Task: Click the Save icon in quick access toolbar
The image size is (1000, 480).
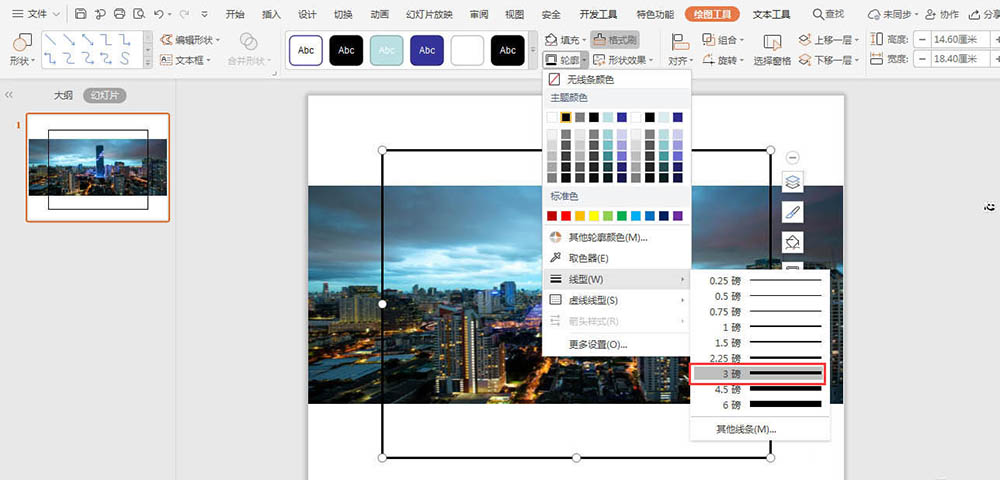Action: (80, 14)
